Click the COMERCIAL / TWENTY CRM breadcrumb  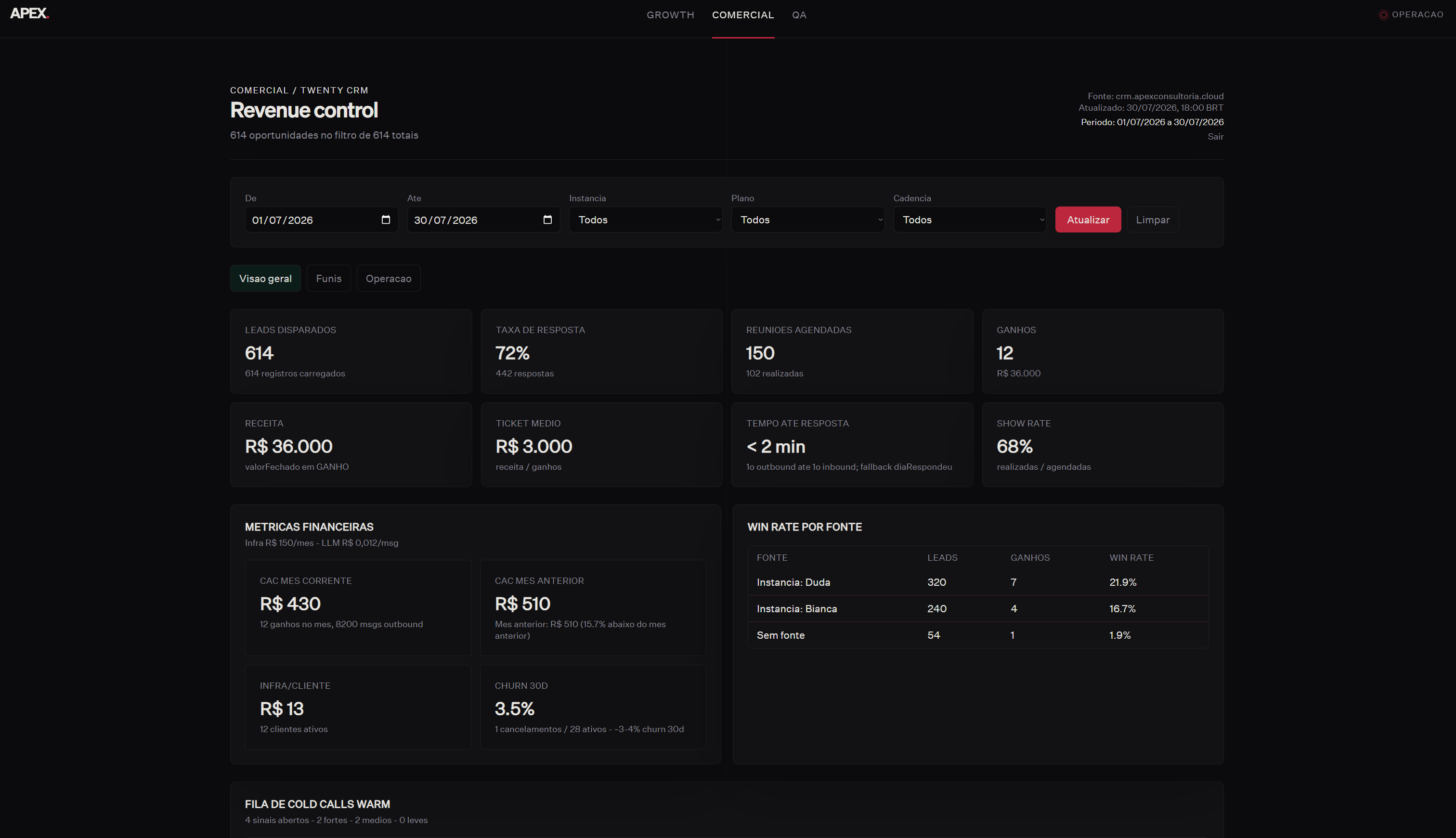[299, 90]
